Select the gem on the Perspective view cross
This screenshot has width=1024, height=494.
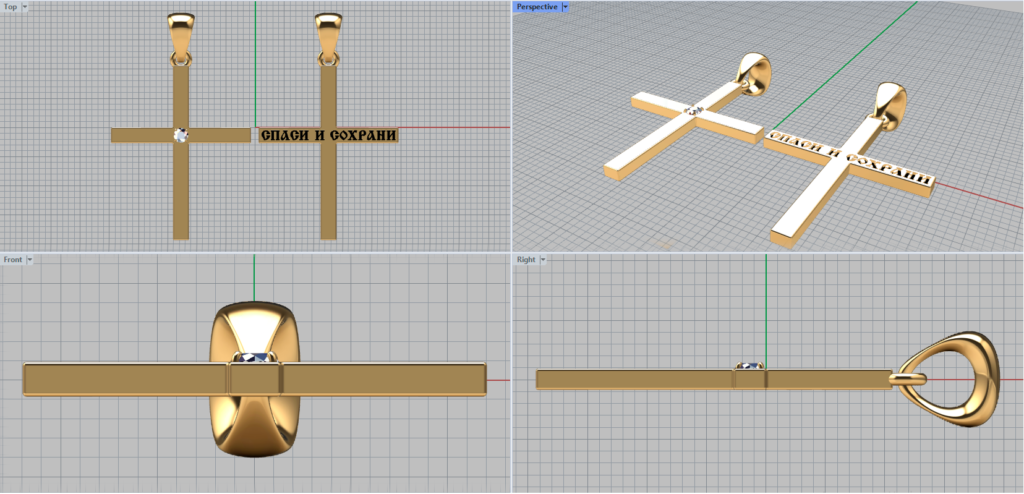[695, 109]
